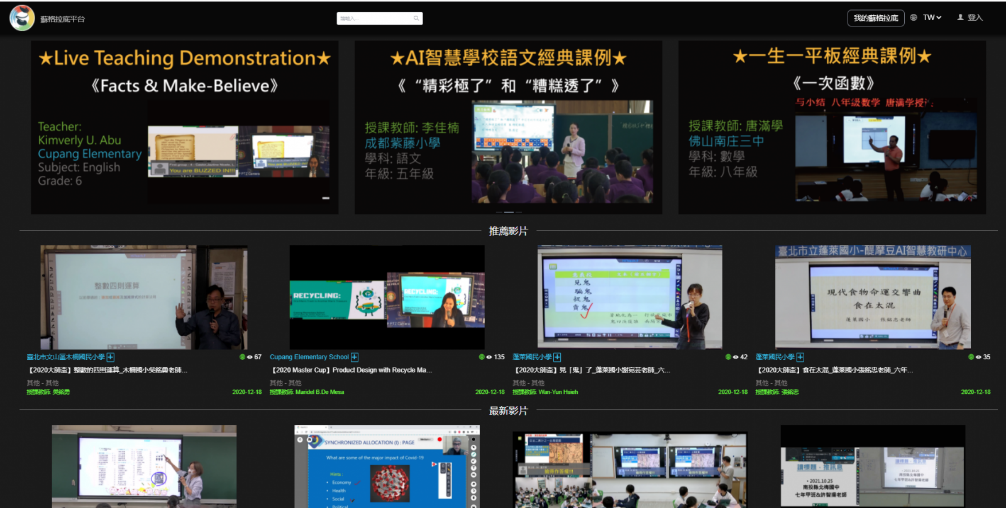Click the globe language icon

pos(913,18)
